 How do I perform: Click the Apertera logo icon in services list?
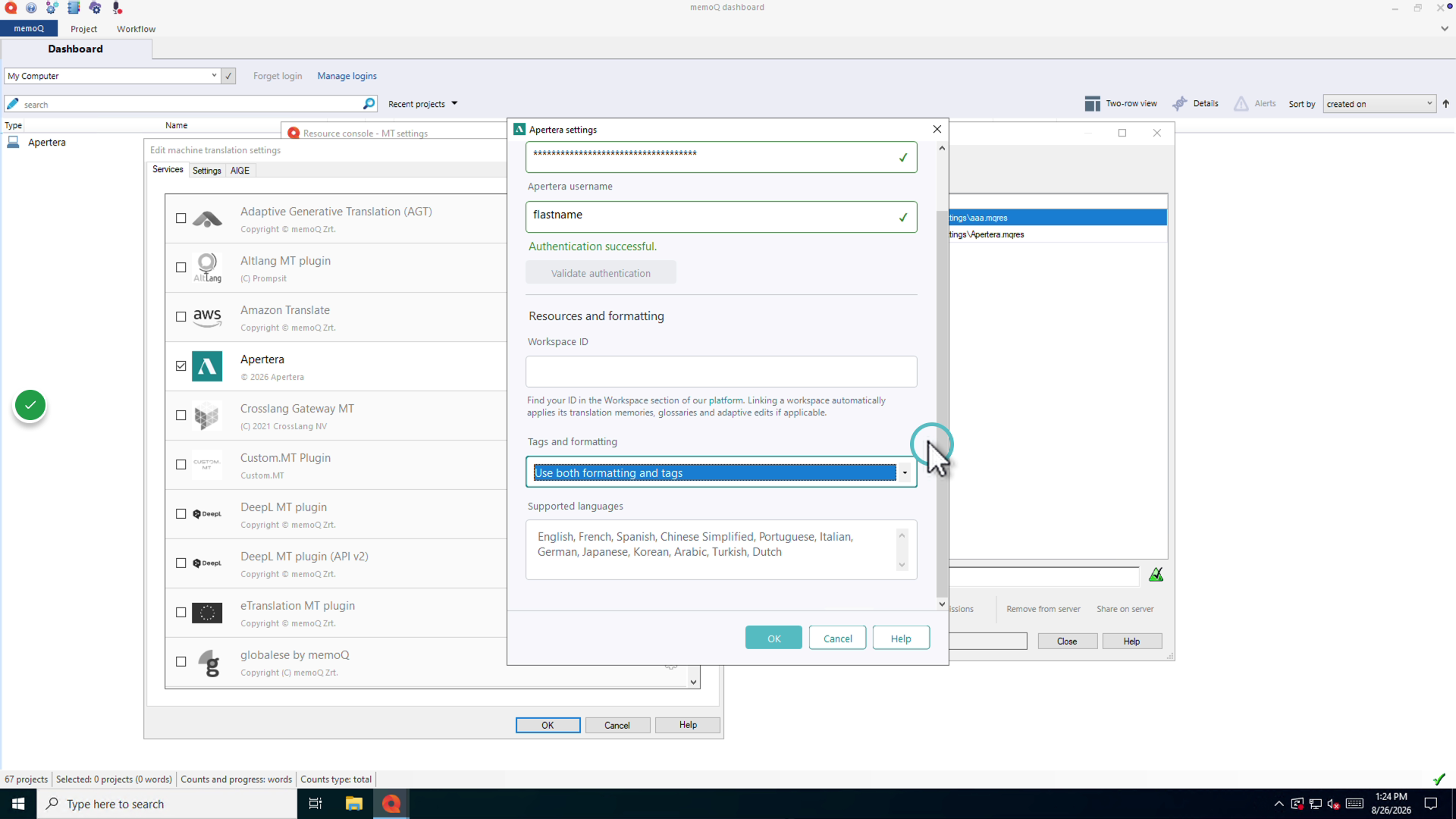point(207,366)
